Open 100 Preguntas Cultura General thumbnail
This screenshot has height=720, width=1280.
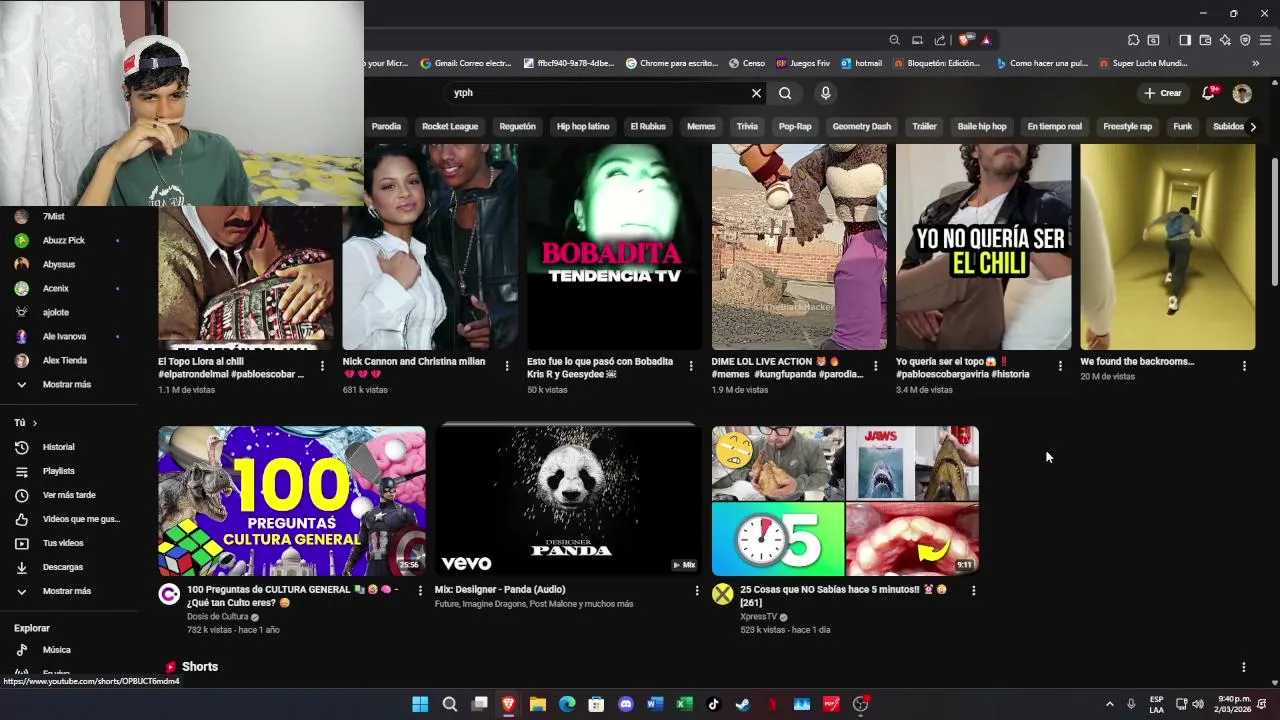(292, 501)
